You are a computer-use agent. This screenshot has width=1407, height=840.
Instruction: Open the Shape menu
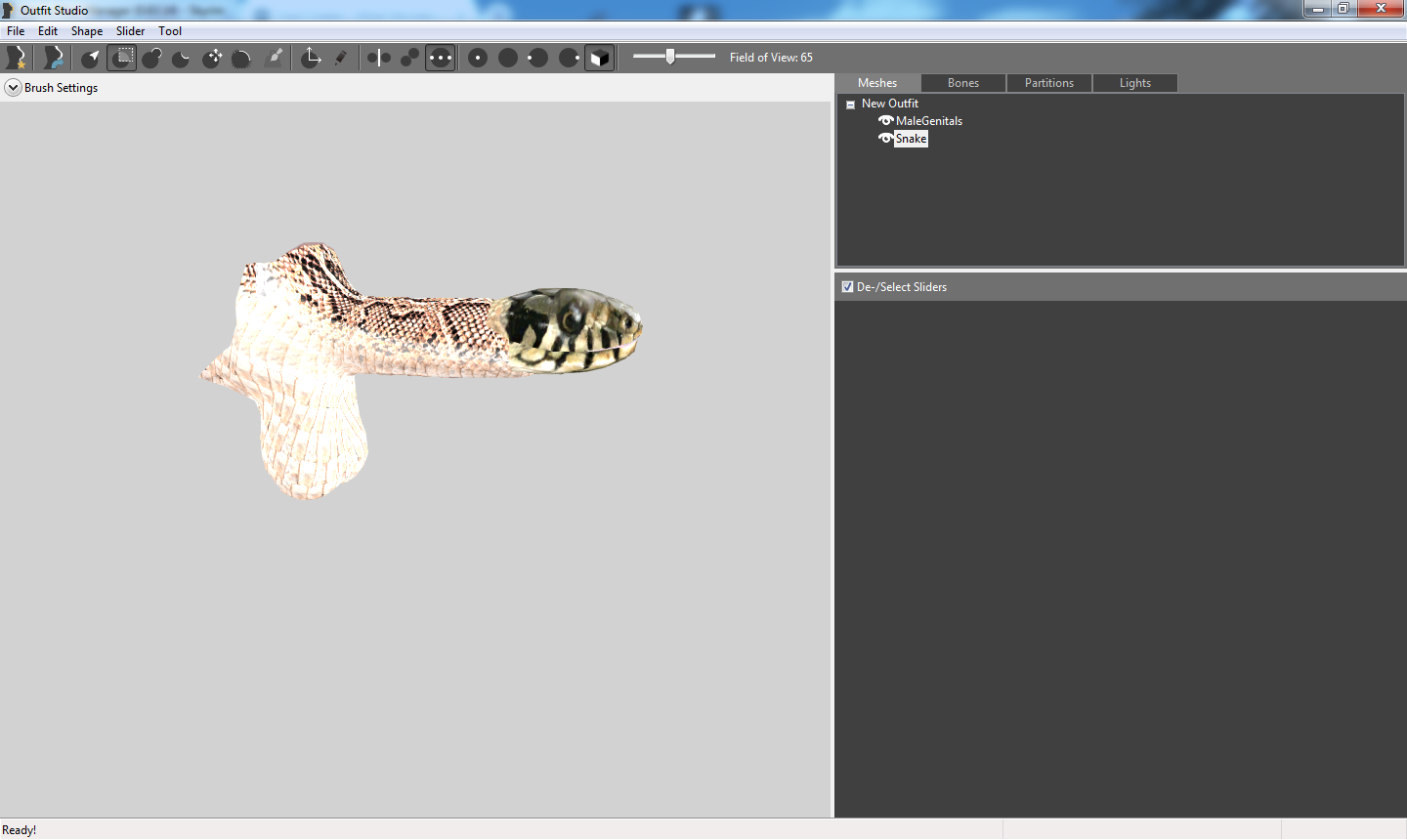point(87,31)
